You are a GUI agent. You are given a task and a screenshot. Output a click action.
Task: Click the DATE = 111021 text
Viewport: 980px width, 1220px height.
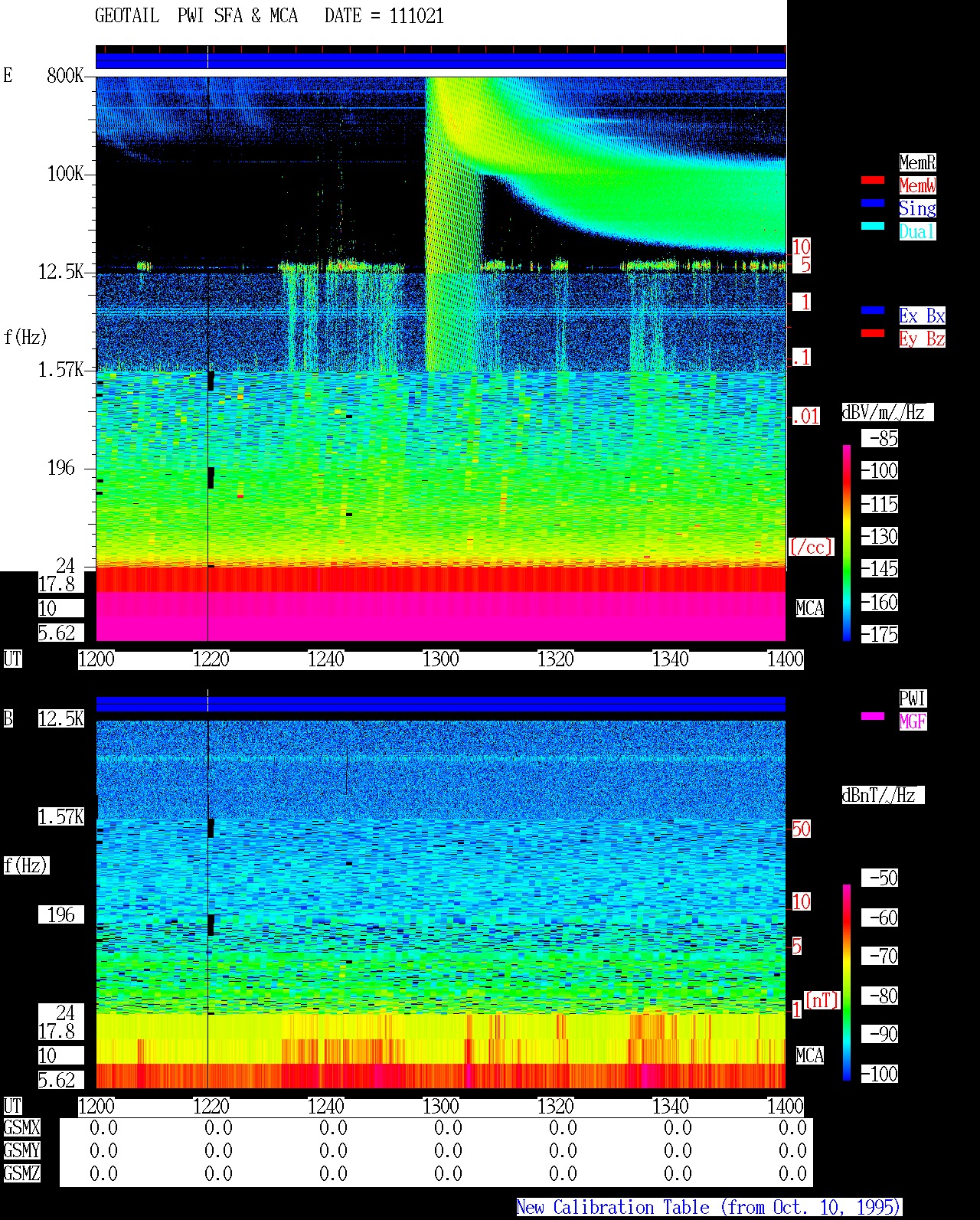click(384, 16)
